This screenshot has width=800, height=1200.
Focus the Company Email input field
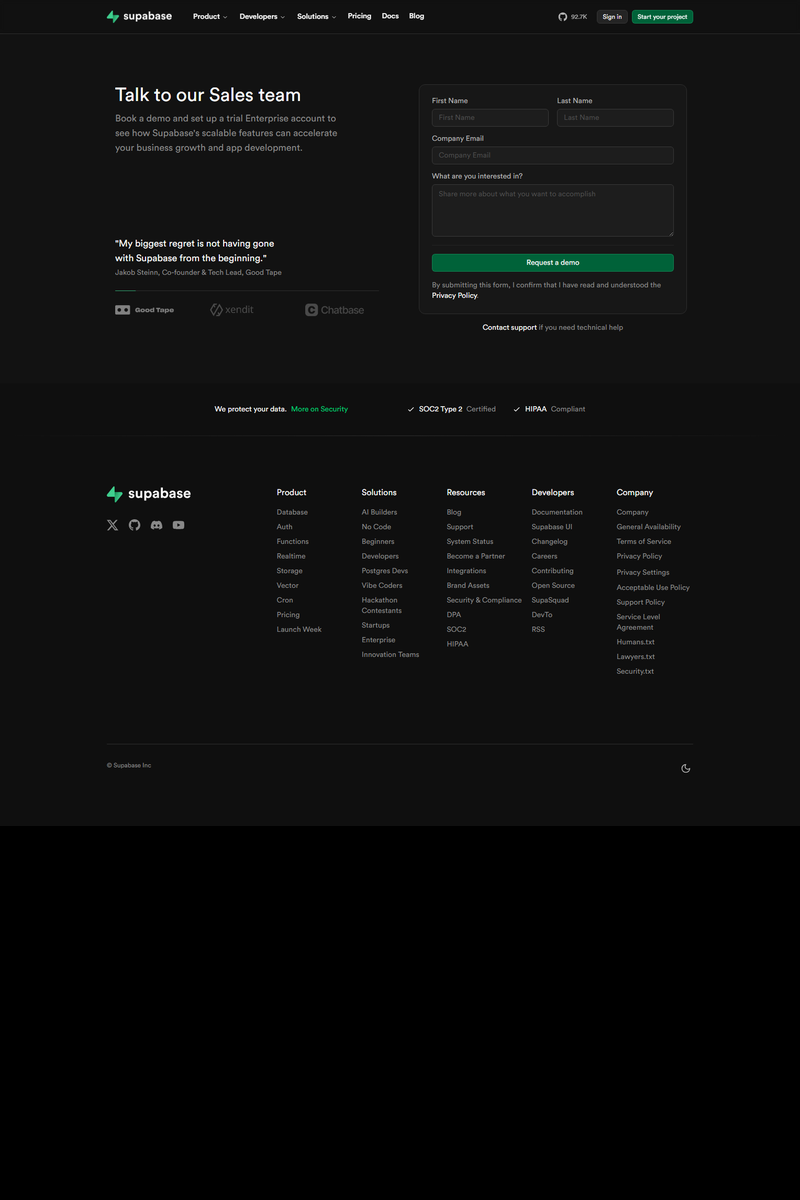click(x=553, y=156)
